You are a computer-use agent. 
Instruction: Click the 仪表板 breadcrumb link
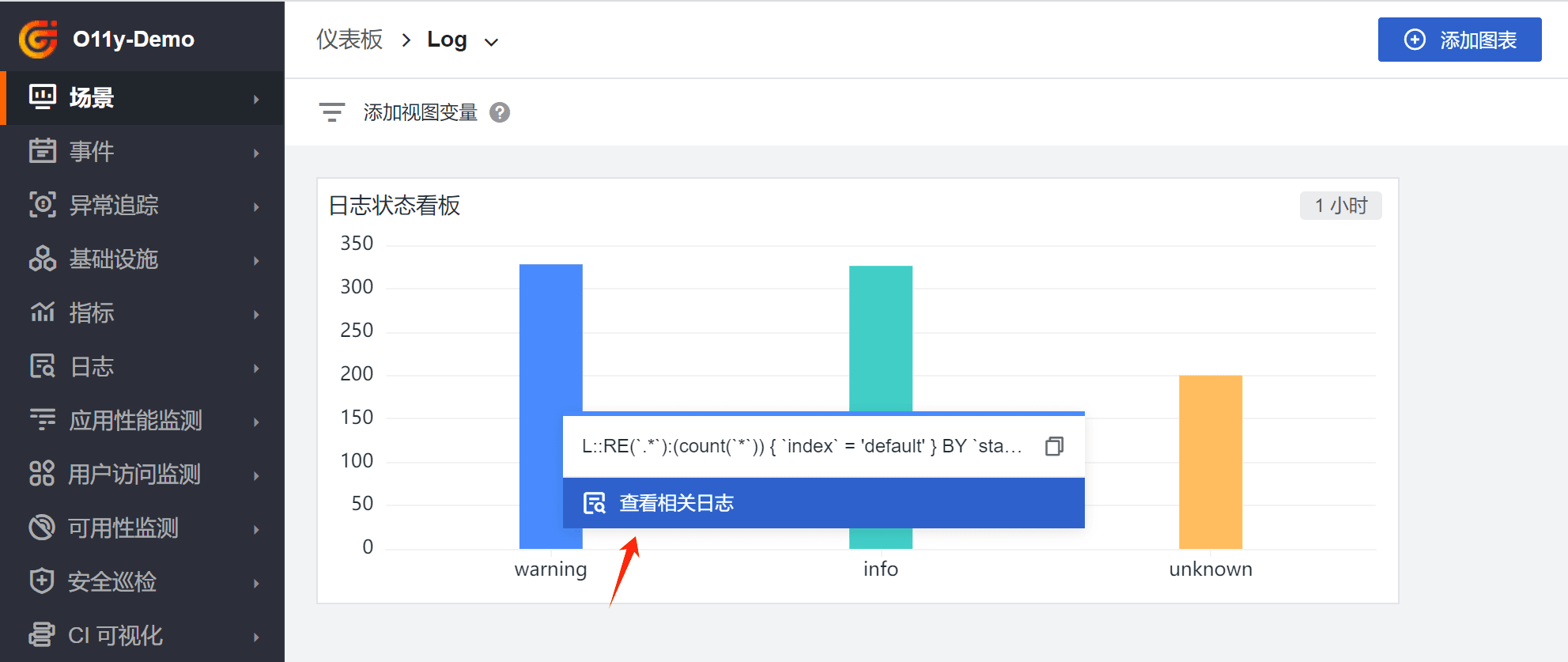[349, 40]
